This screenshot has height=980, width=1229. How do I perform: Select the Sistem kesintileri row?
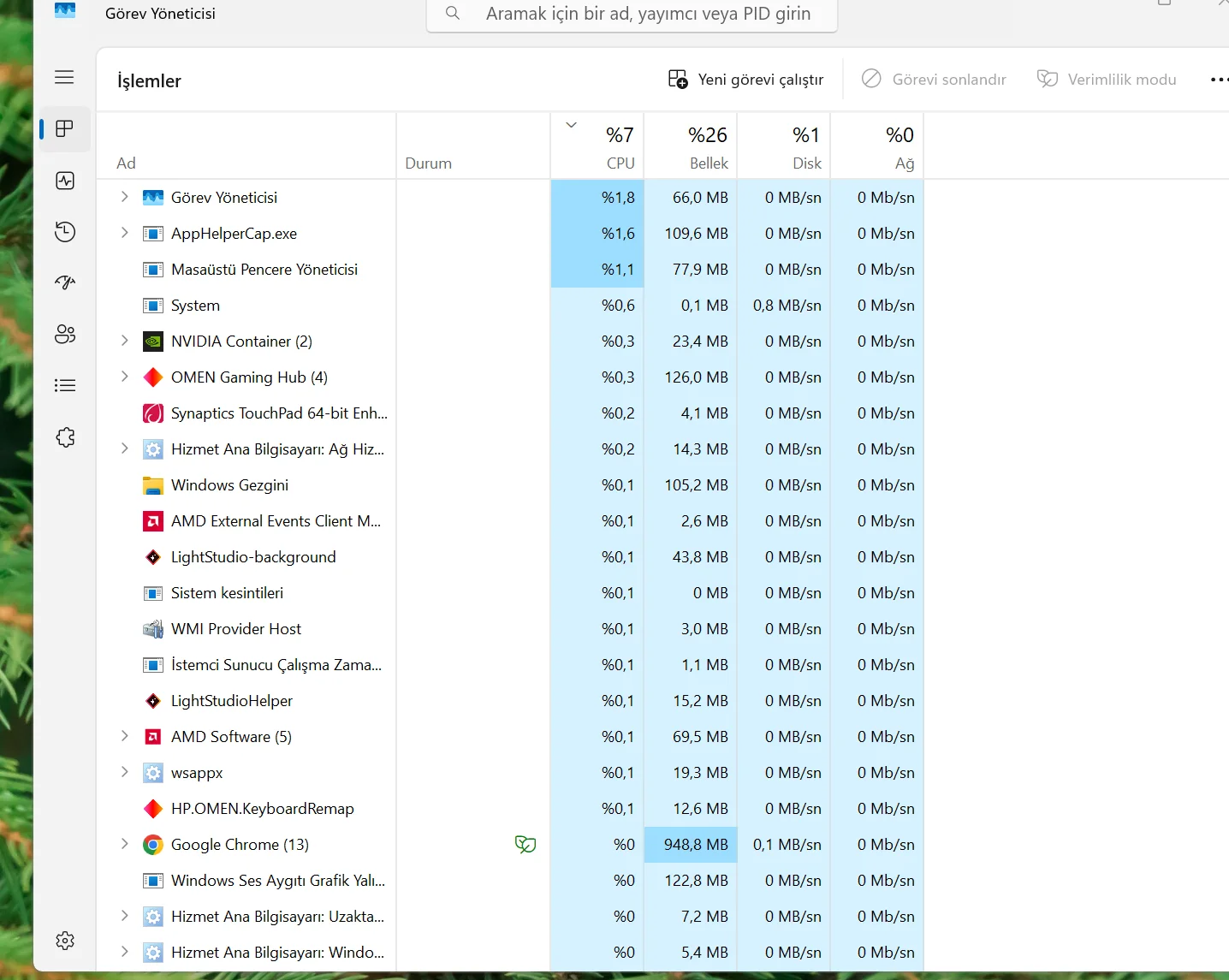click(x=510, y=593)
